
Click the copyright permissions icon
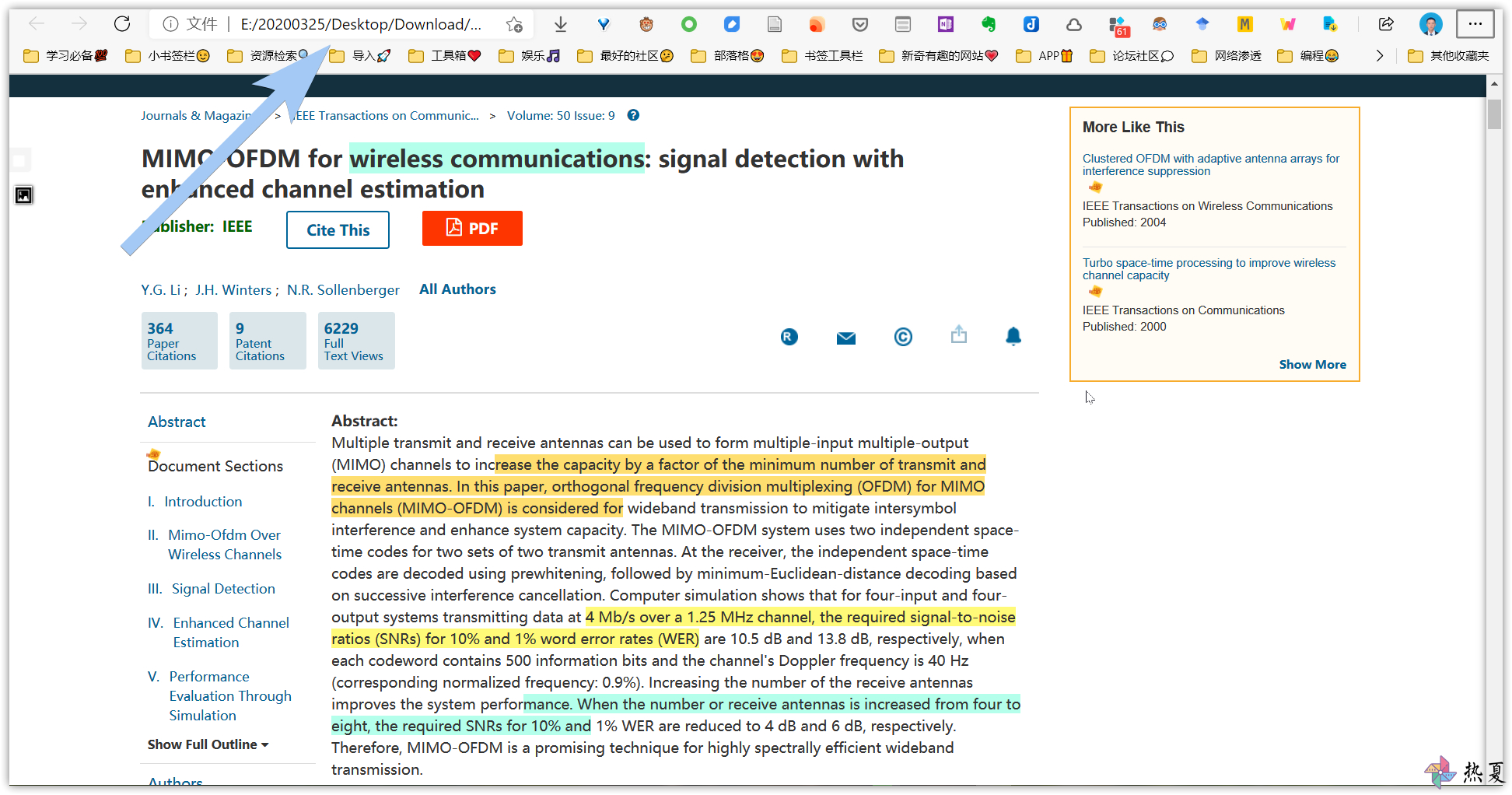(x=903, y=337)
